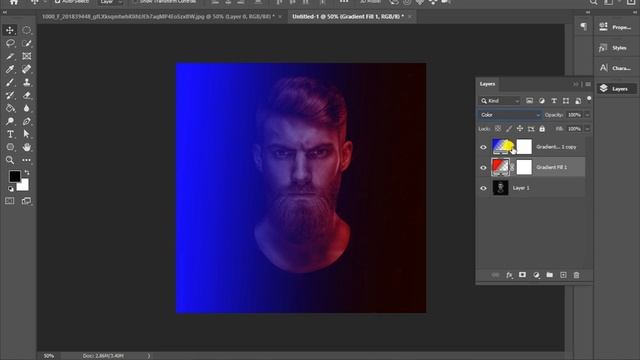Select the Lasso tool
Viewport: 640px width, 360px height.
10,43
